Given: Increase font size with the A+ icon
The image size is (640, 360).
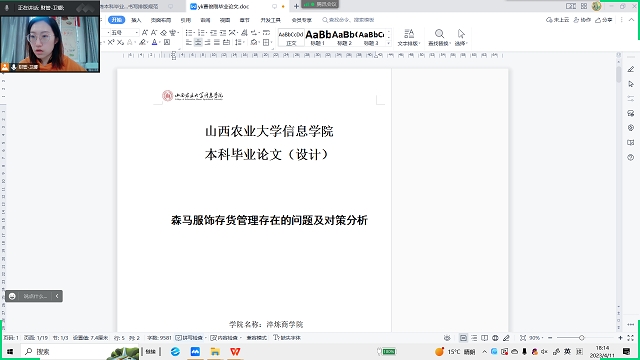Looking at the screenshot, I should coord(144,33).
